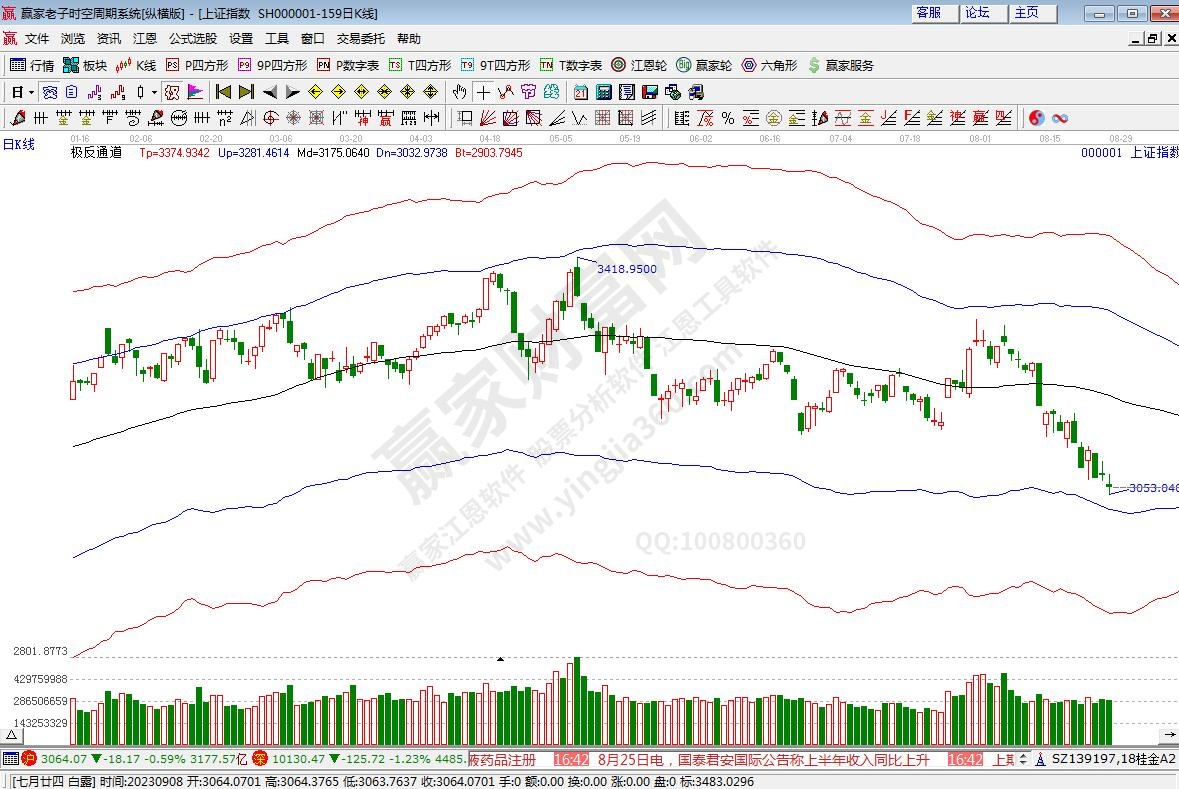
Task: Click the percent sign drawing tool
Action: [x=727, y=118]
